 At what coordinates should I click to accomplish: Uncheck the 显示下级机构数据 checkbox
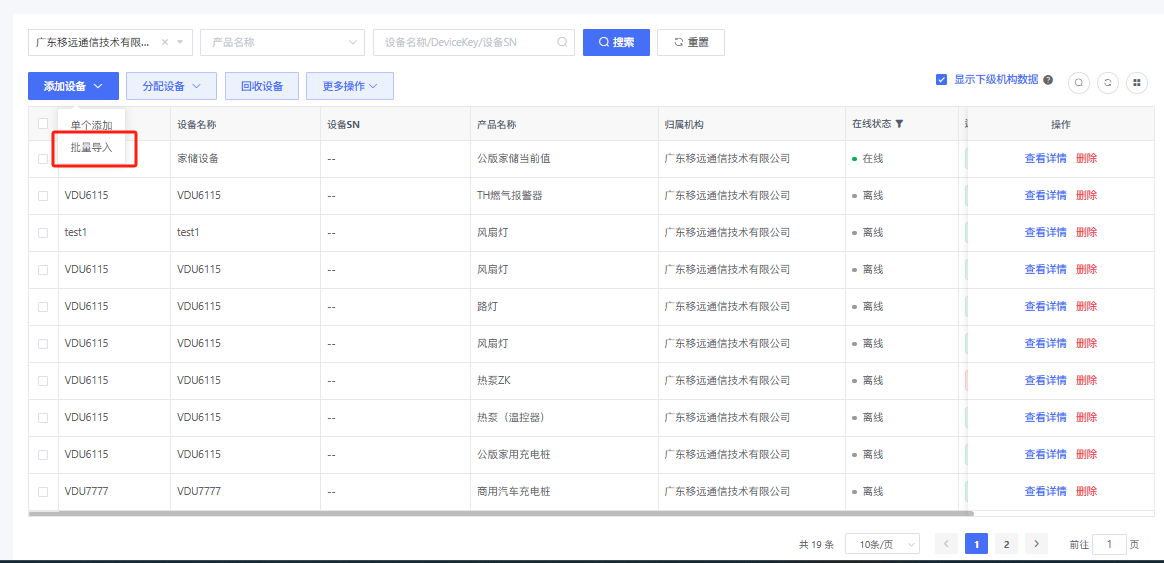[941, 80]
